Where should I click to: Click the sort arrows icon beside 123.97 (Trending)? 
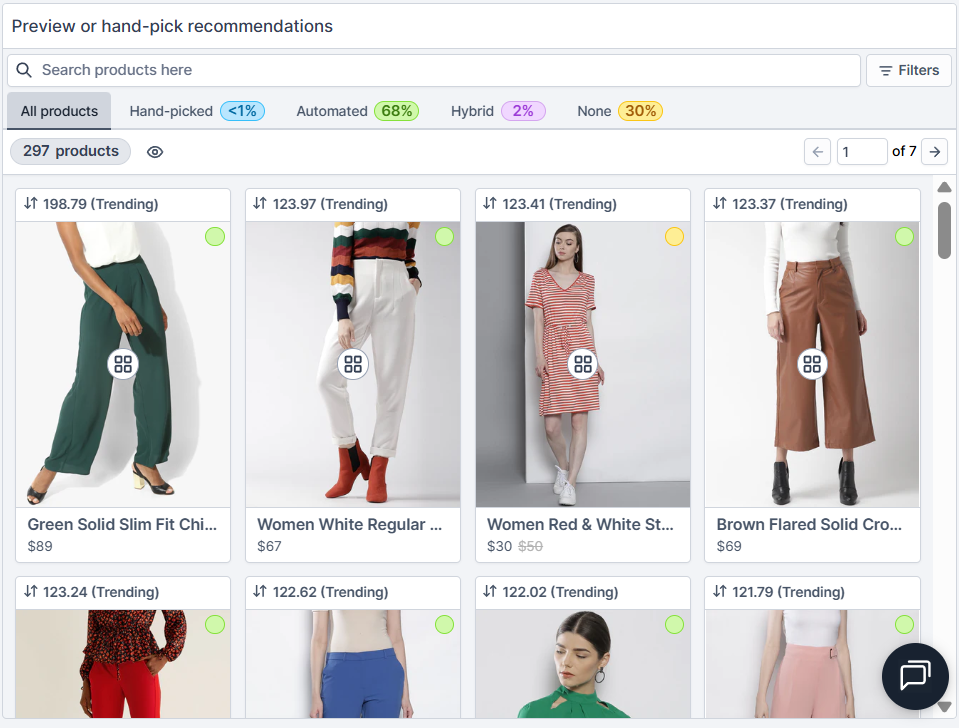(260, 203)
